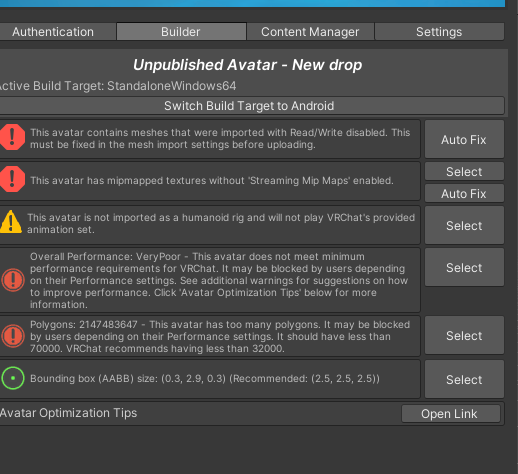Viewport: 518px width, 474px height.
Task: Click green Bounding box rating icon
Action: tap(13, 378)
